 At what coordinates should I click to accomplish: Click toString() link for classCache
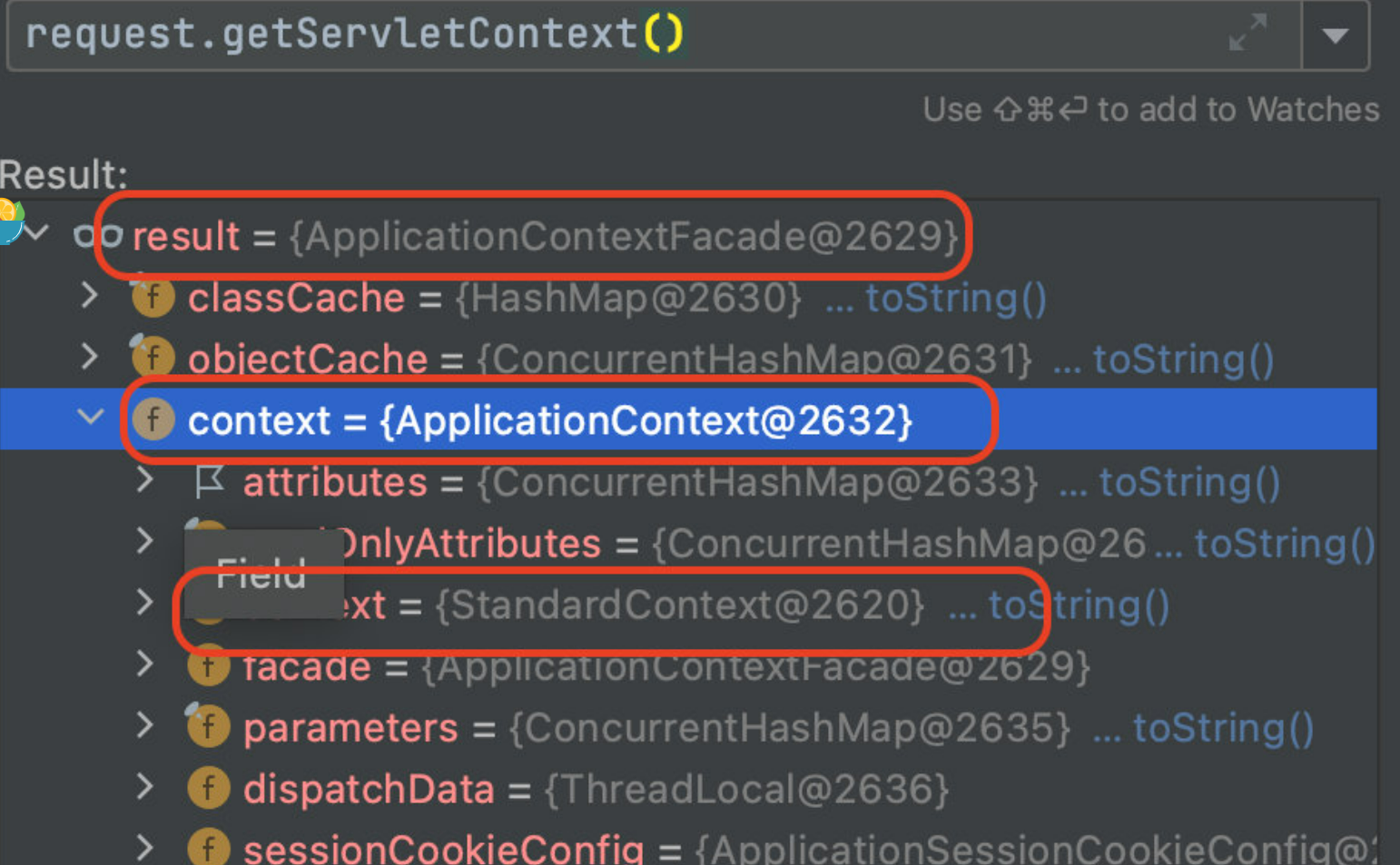pos(956,298)
